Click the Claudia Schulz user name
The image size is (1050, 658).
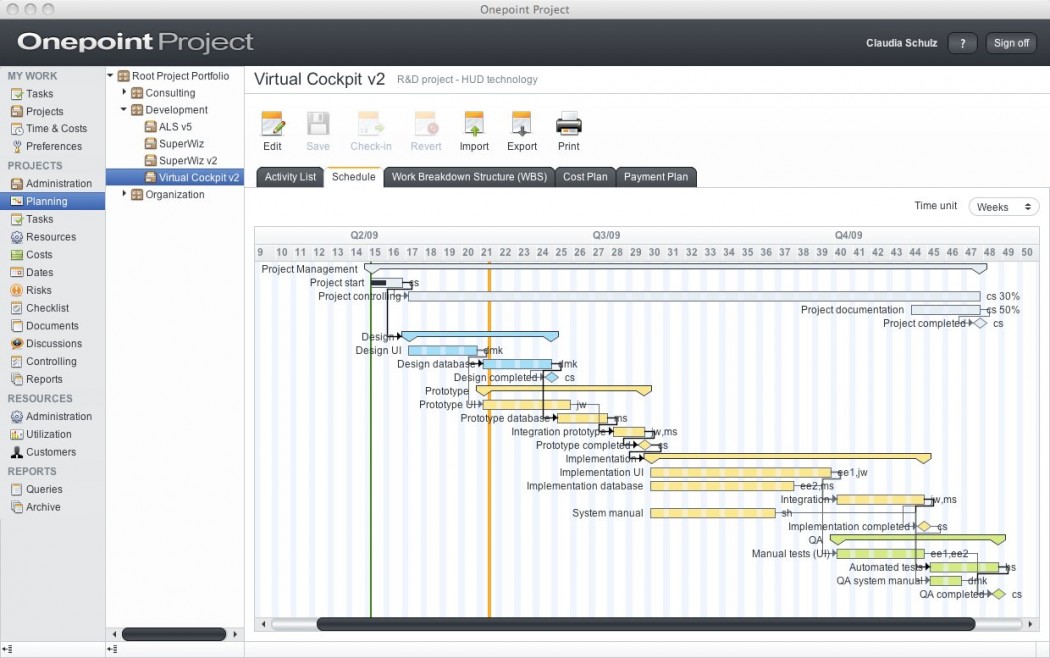(x=901, y=43)
